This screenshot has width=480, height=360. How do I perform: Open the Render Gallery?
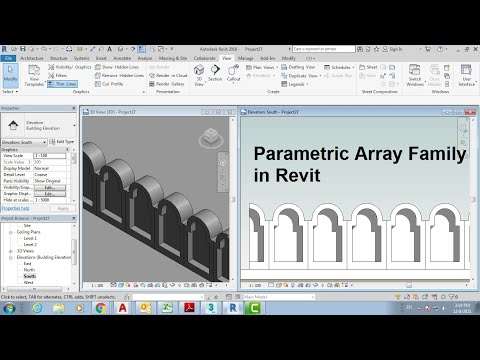point(167,84)
